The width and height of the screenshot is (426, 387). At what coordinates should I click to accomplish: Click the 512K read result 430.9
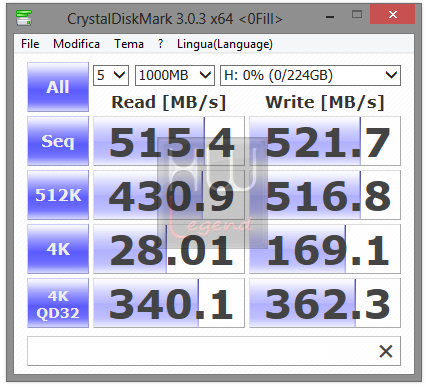coord(169,195)
